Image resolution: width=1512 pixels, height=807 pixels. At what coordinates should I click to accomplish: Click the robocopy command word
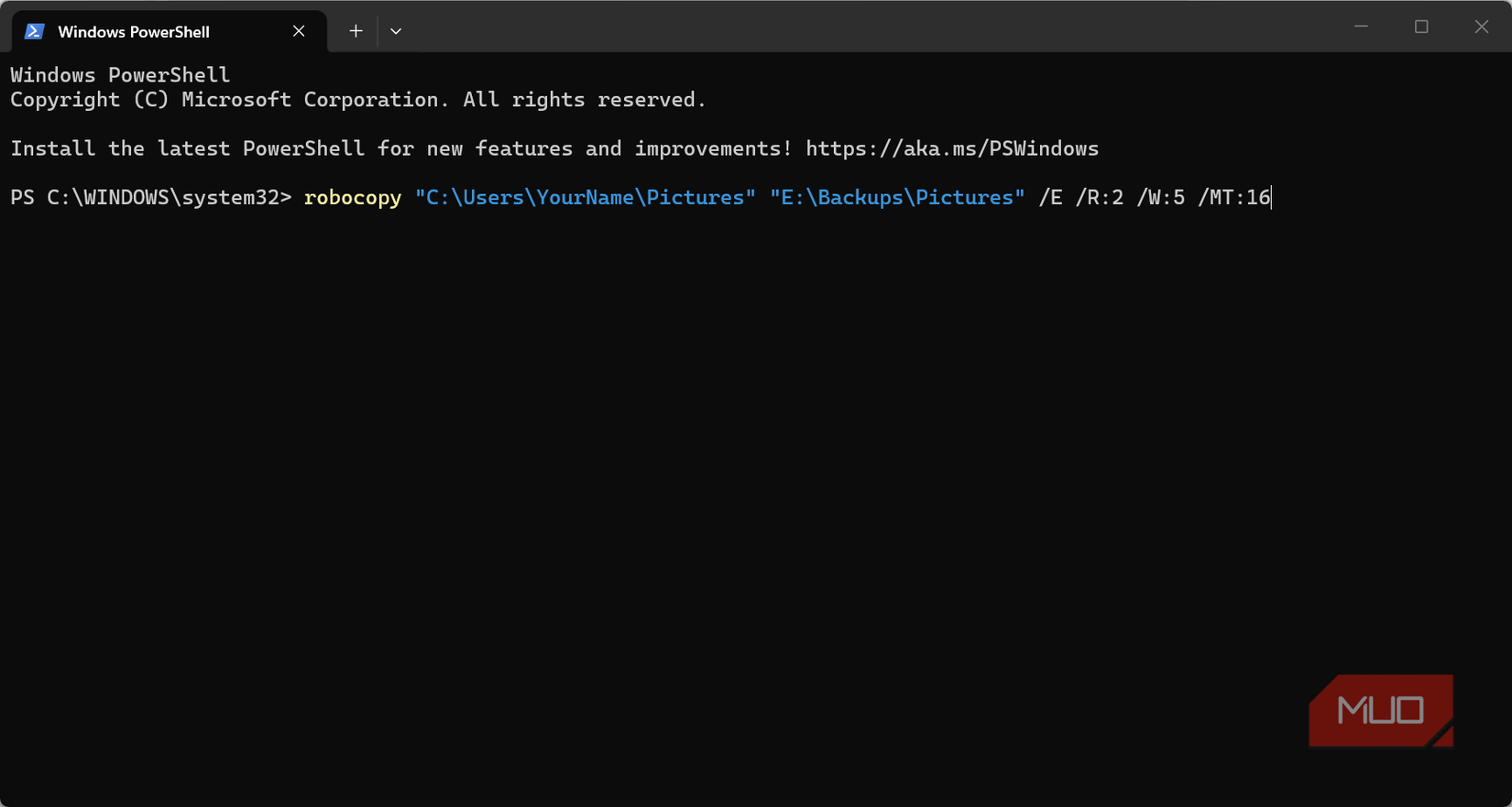tap(353, 198)
